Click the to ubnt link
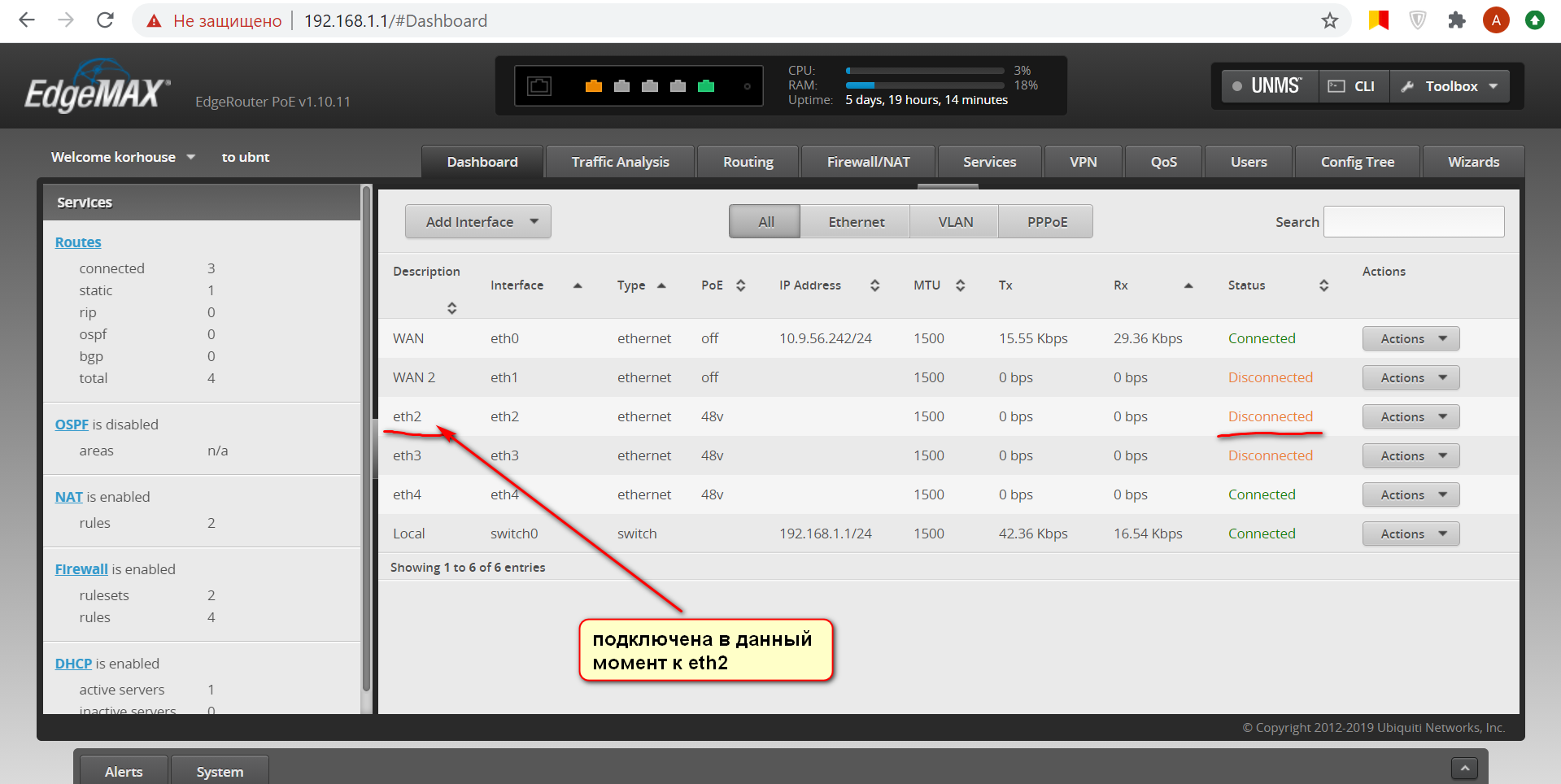 tap(246, 157)
